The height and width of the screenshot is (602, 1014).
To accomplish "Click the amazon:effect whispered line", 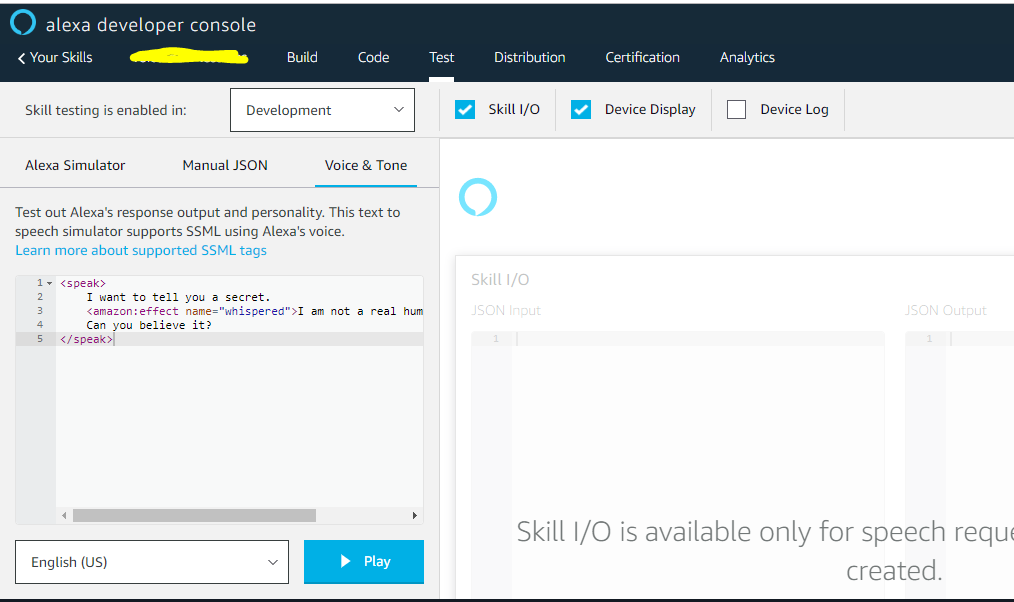I will click(254, 311).
